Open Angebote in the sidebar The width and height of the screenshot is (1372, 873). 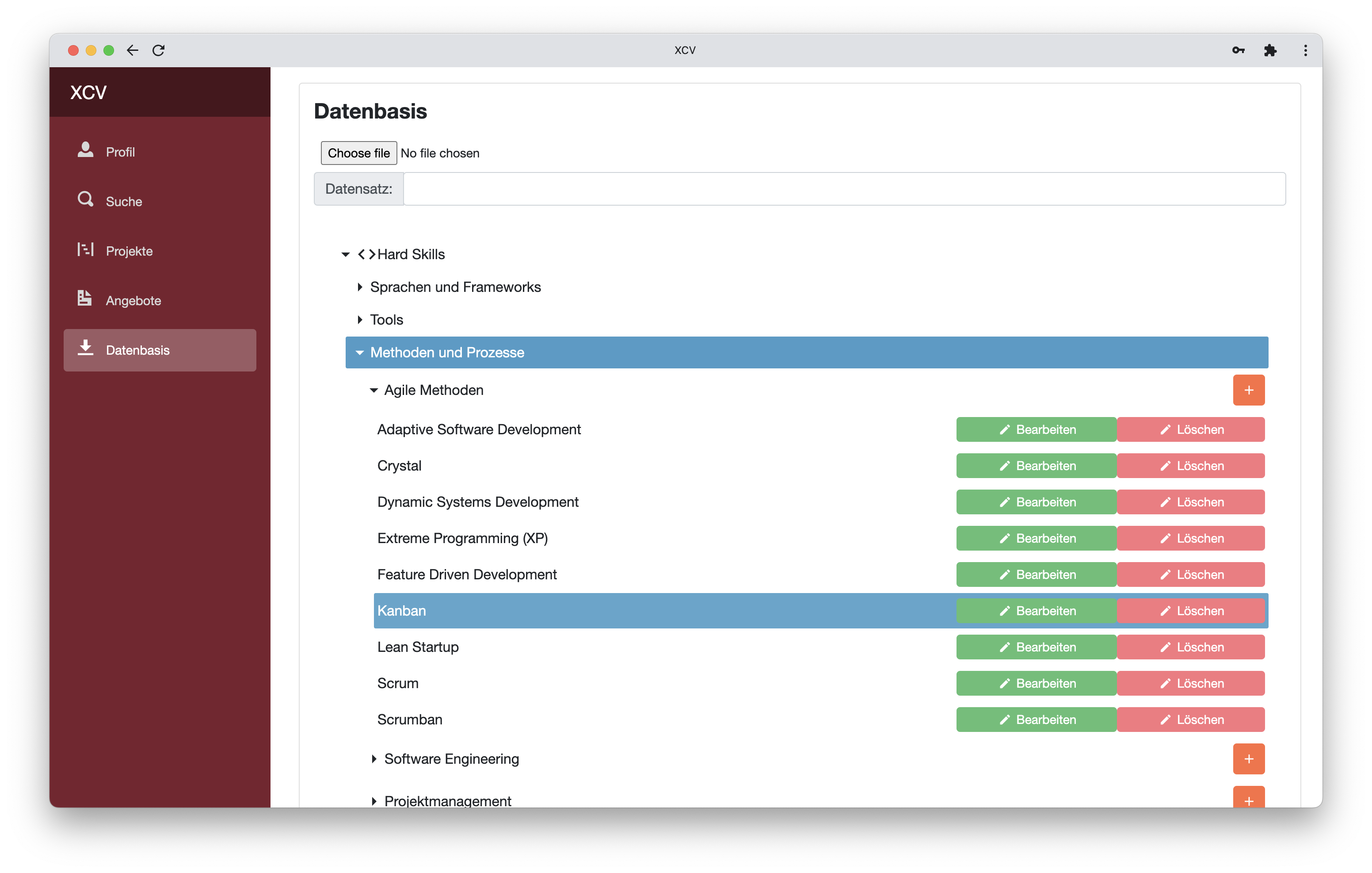tap(160, 300)
